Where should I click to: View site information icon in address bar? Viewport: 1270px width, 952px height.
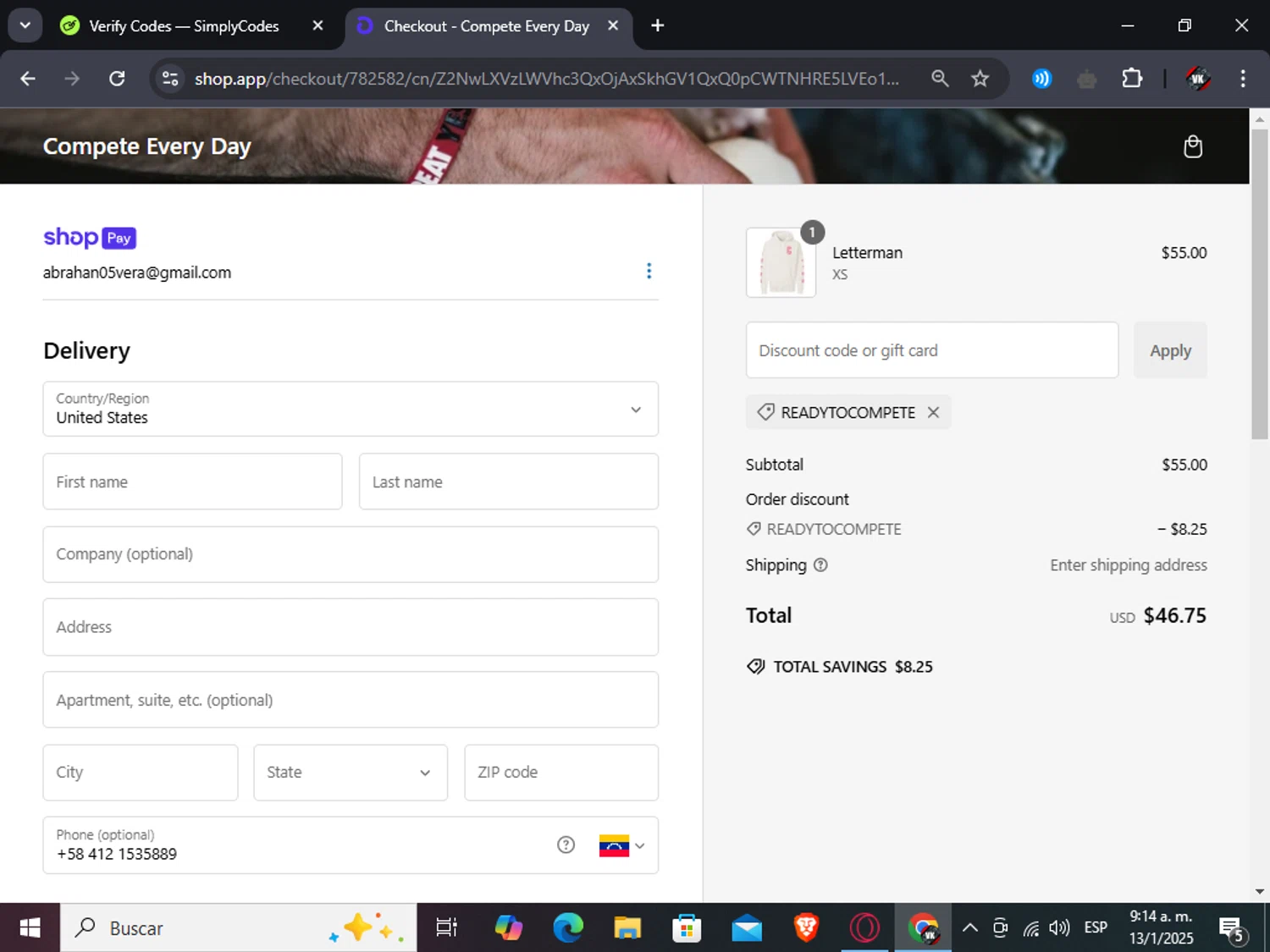tap(170, 79)
